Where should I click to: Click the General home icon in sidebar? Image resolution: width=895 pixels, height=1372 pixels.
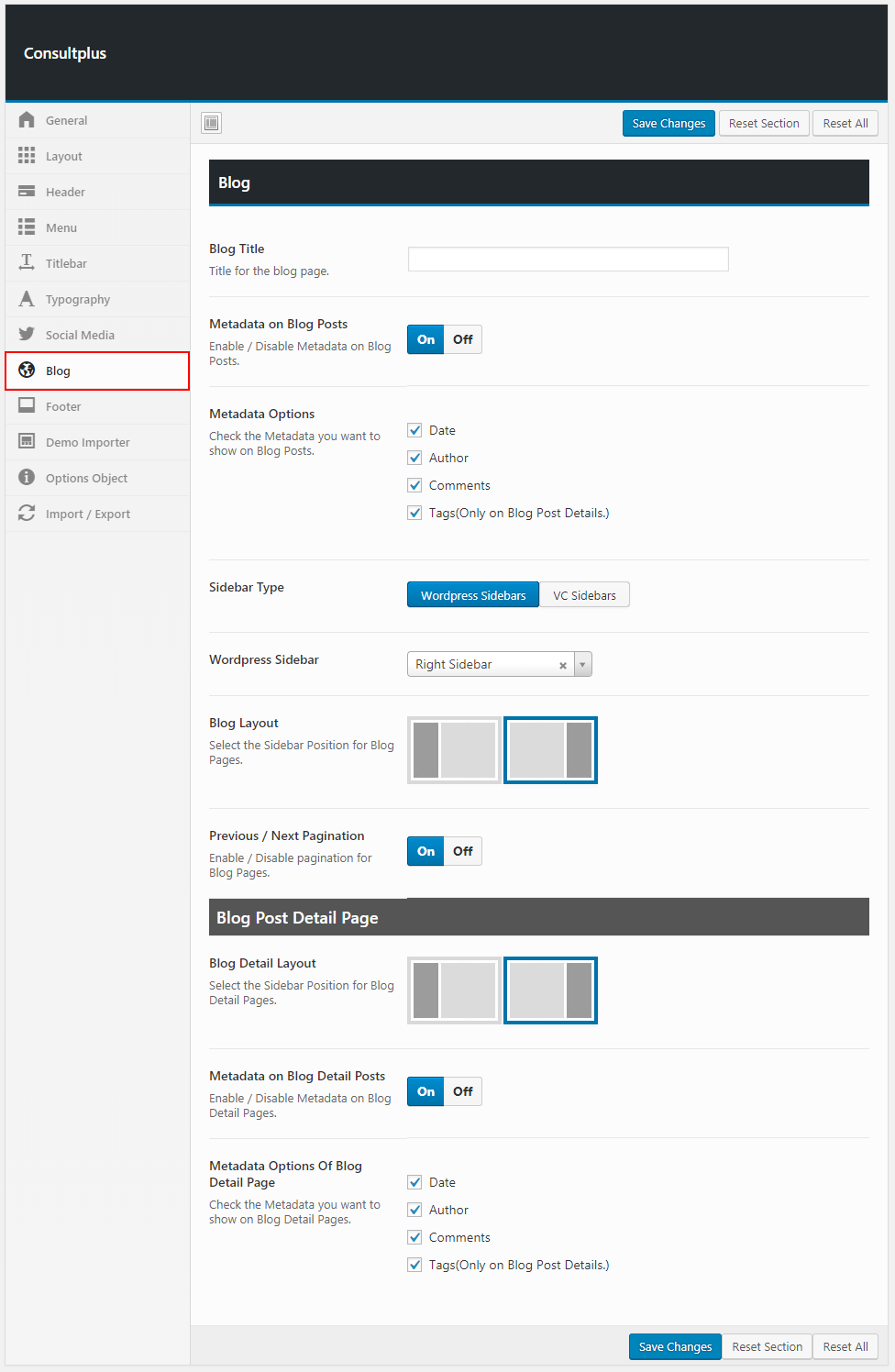pos(27,120)
